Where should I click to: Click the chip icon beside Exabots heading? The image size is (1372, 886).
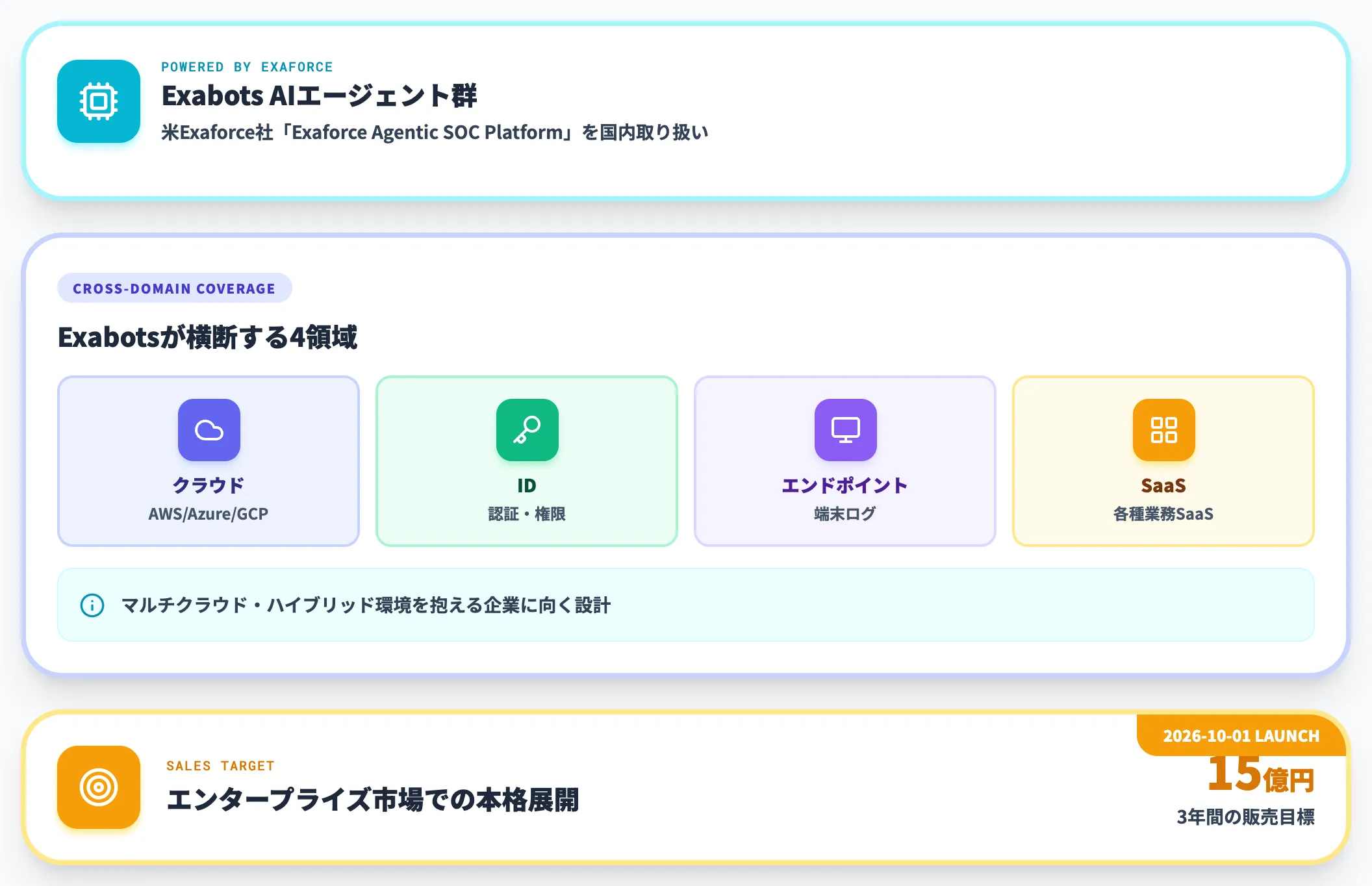pos(99,101)
